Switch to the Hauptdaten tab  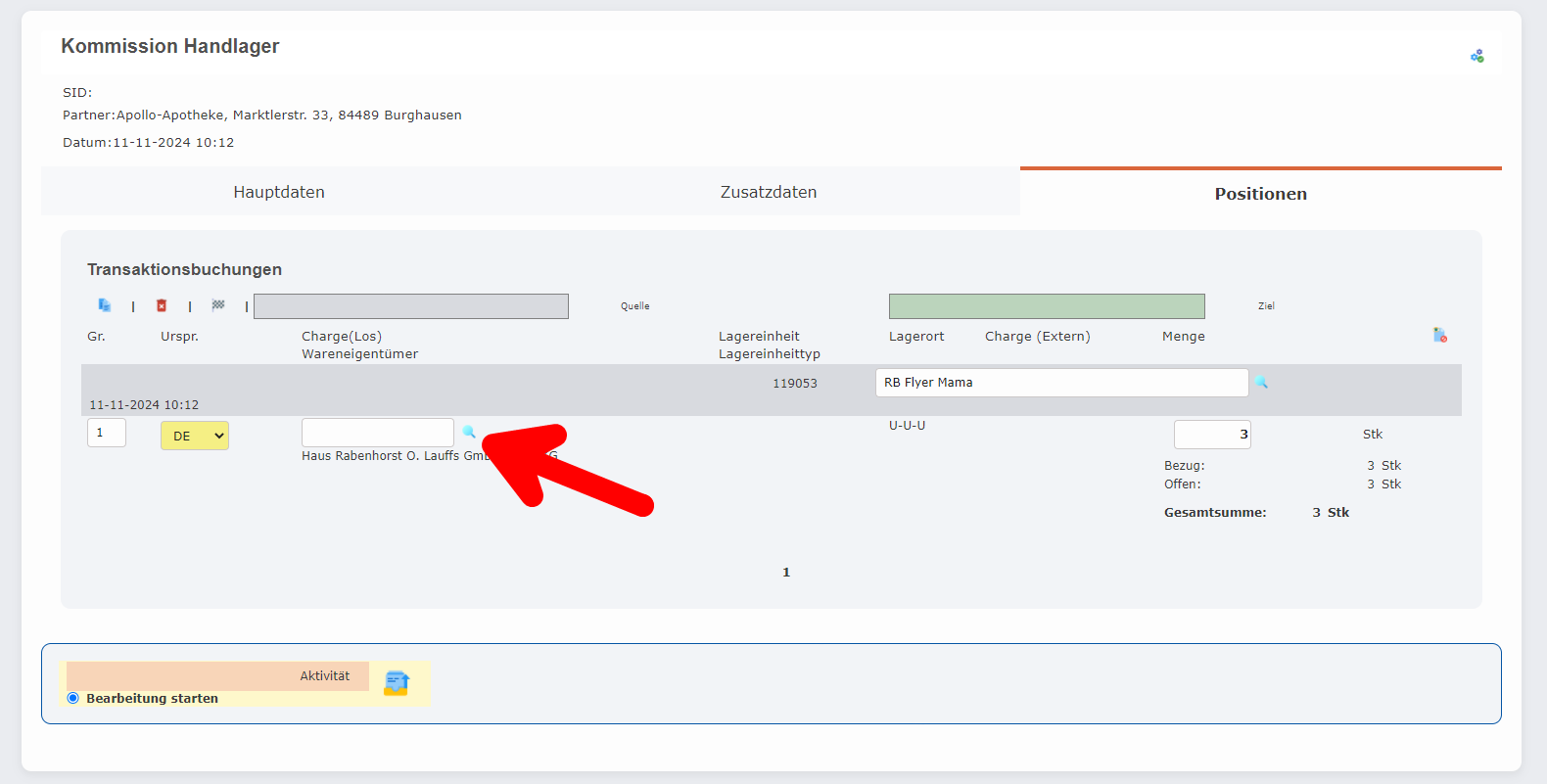tap(279, 192)
